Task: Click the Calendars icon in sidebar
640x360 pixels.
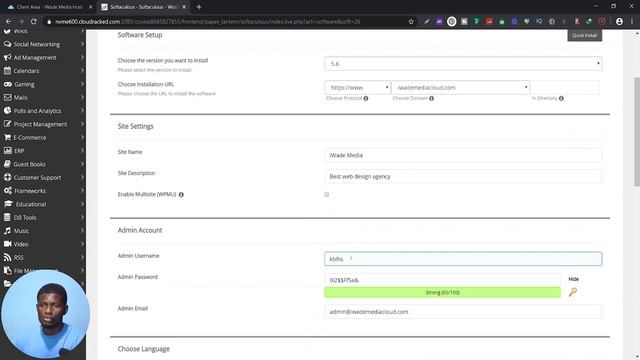Action: pos(7,71)
